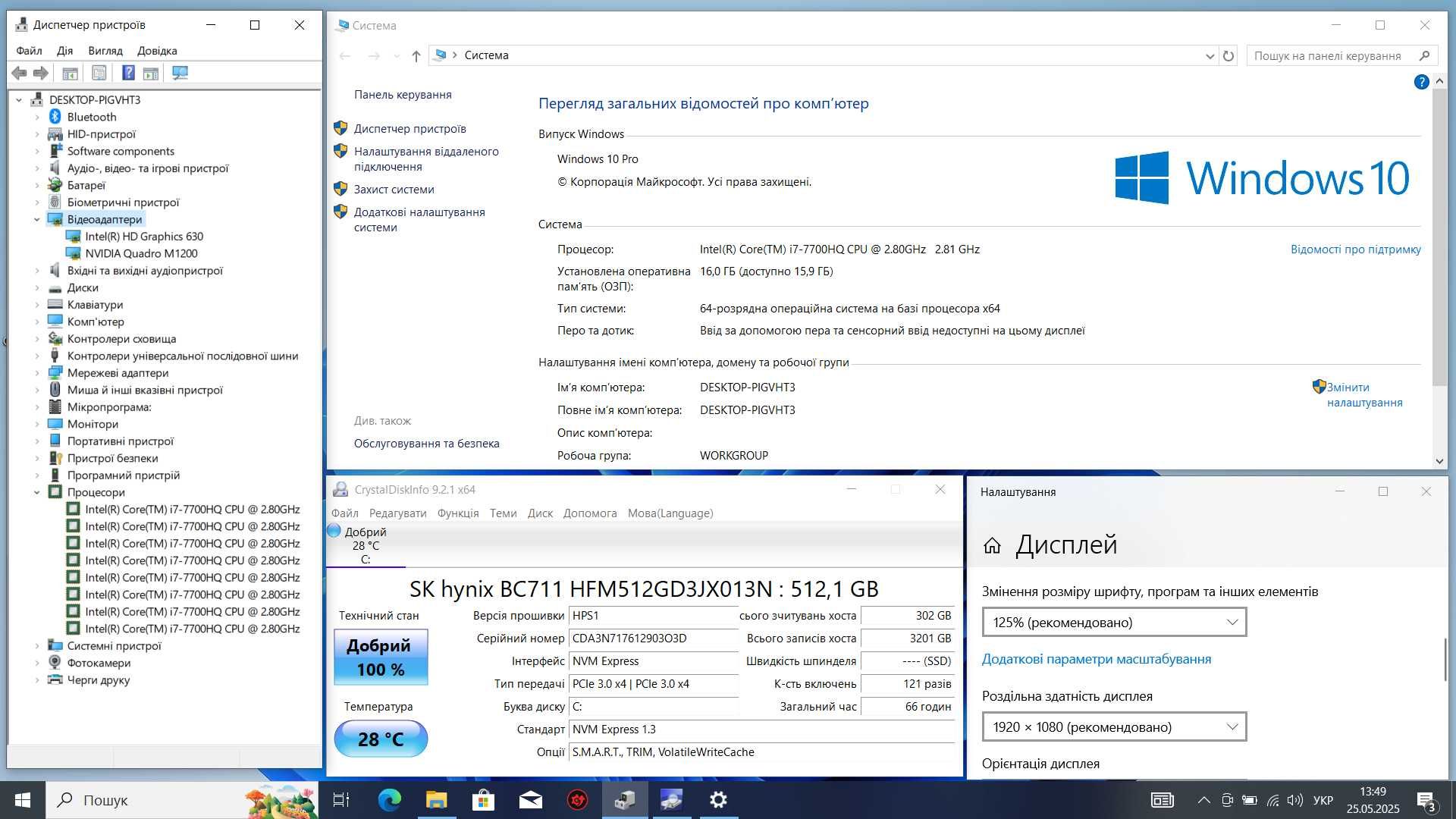Open the address bar history dropdown in System window
The height and width of the screenshot is (819, 1456).
pos(1210,55)
